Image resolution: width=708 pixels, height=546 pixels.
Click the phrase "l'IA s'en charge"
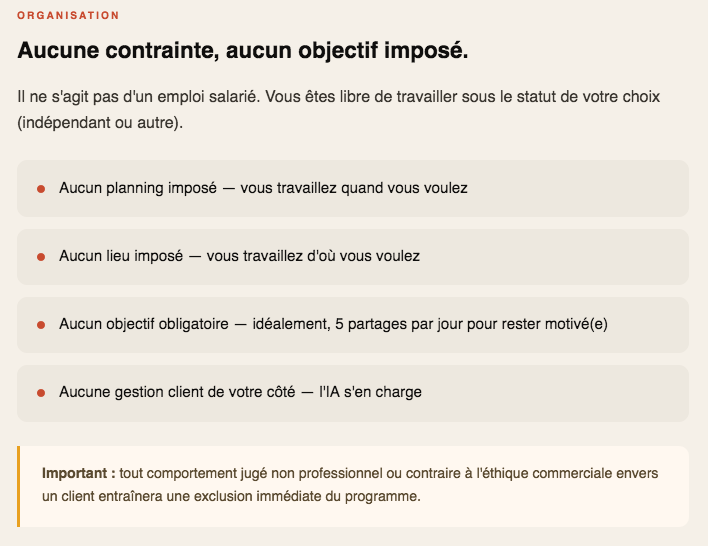[x=370, y=392]
